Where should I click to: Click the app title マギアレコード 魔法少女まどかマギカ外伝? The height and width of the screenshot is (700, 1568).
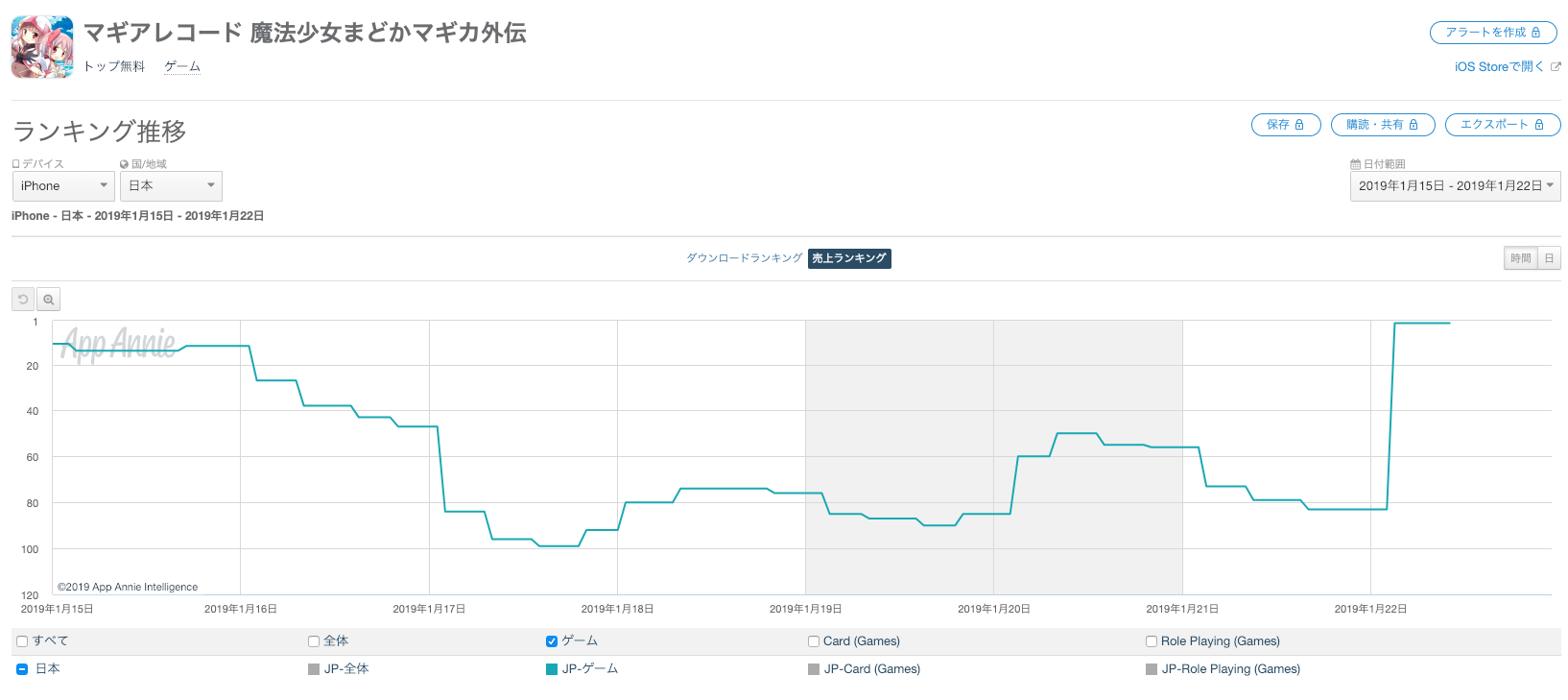305,33
